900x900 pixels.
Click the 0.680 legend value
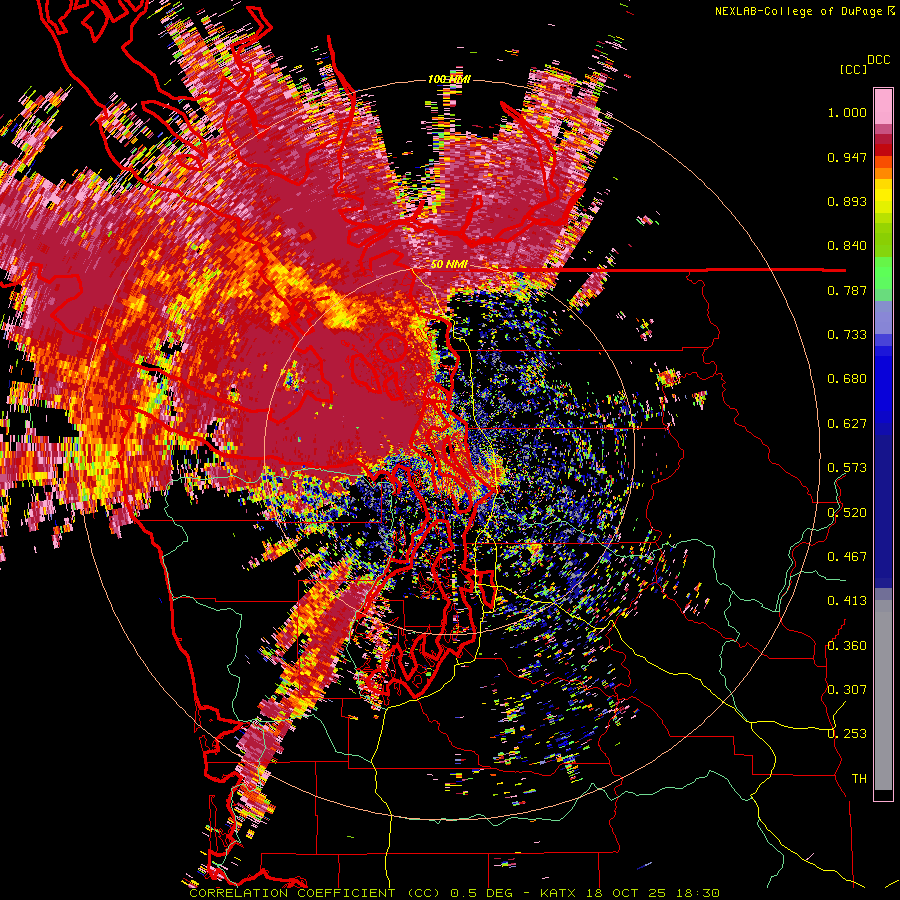pyautogui.click(x=847, y=379)
